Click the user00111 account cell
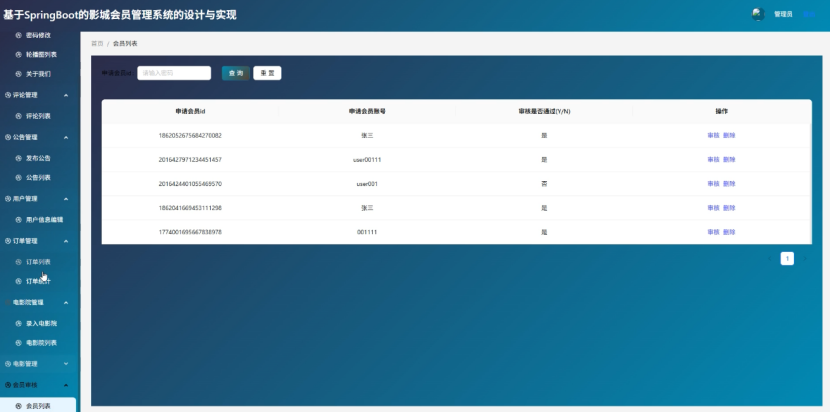The height and width of the screenshot is (412, 830). coord(367,159)
